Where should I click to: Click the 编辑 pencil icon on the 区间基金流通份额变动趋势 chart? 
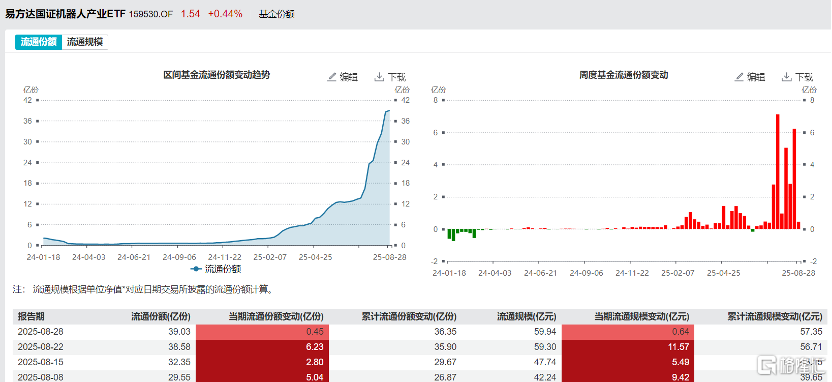tap(332, 77)
